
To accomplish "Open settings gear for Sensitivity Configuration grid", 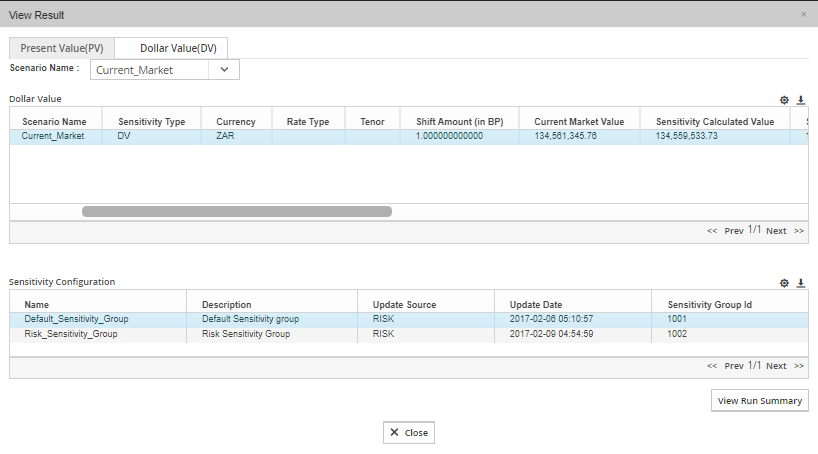I will click(785, 283).
